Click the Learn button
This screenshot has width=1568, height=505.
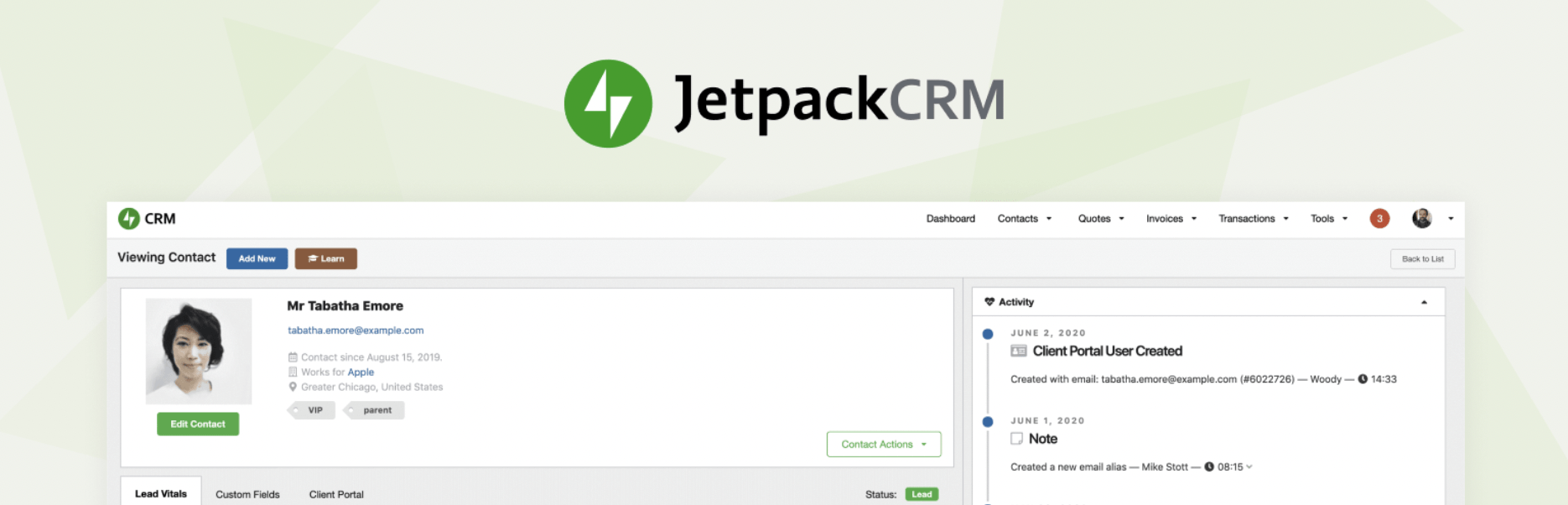(x=325, y=259)
